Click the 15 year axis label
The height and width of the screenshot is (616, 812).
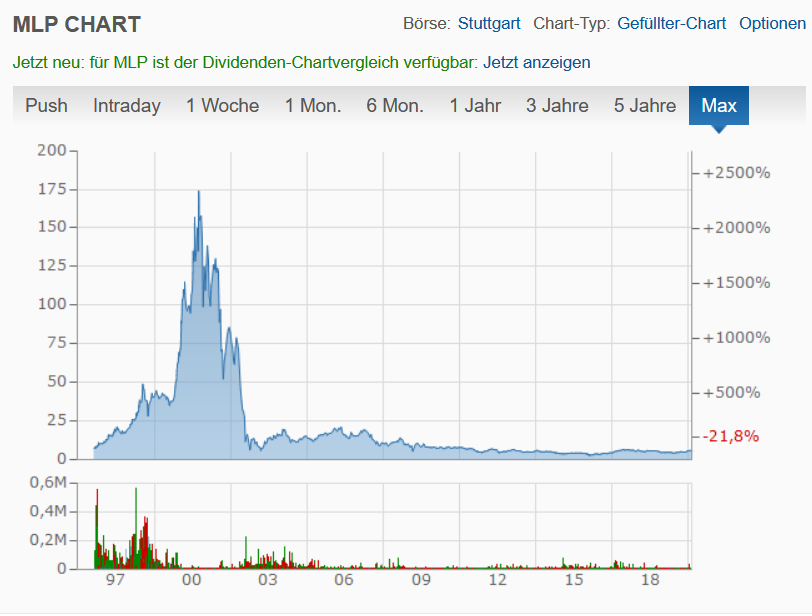573,580
